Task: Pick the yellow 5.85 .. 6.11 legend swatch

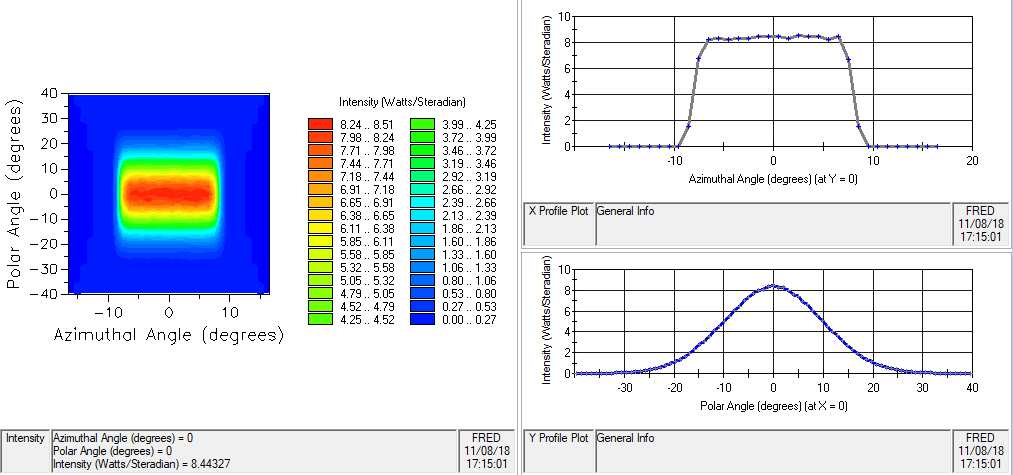Action: point(319,242)
